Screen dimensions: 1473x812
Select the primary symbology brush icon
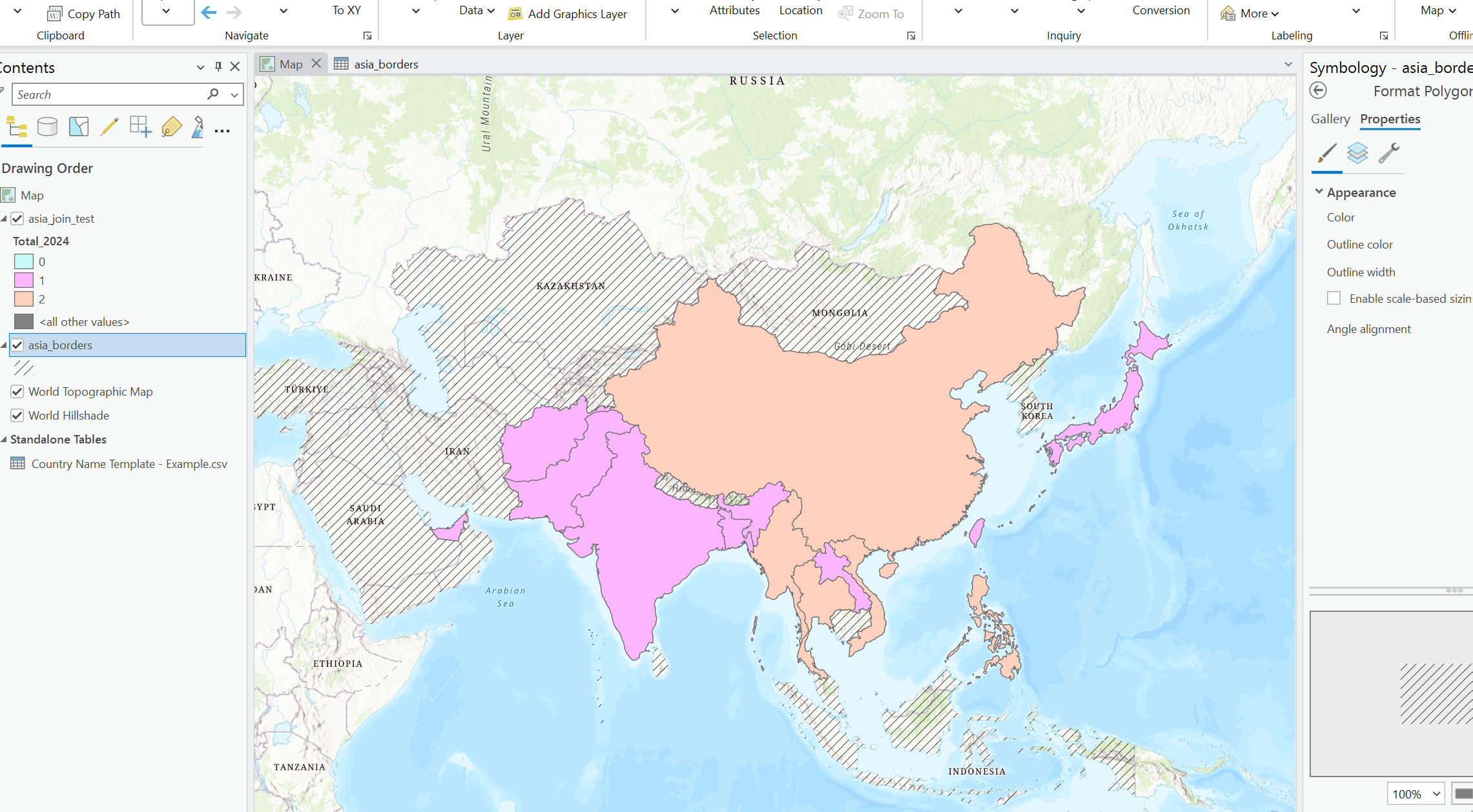click(x=1326, y=154)
